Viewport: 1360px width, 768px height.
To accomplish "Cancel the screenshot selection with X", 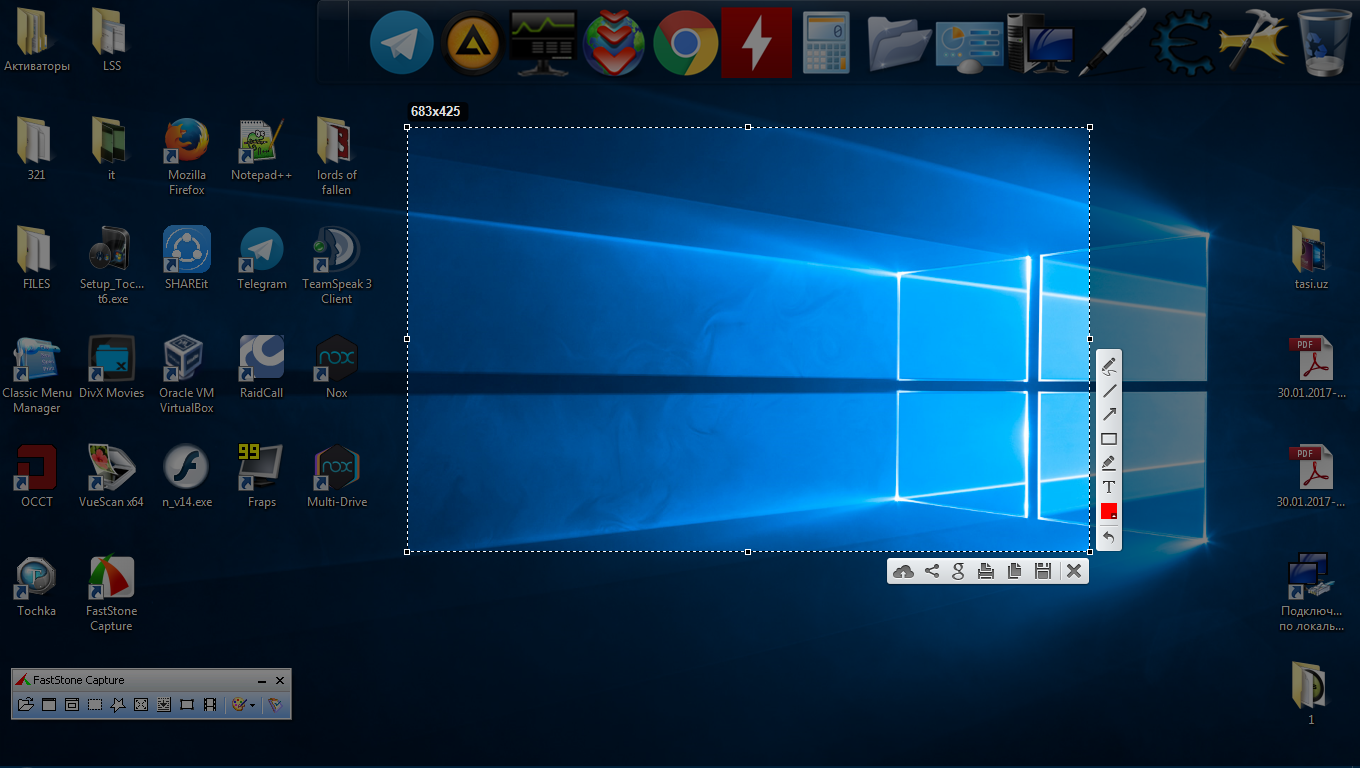I will pyautogui.click(x=1074, y=571).
